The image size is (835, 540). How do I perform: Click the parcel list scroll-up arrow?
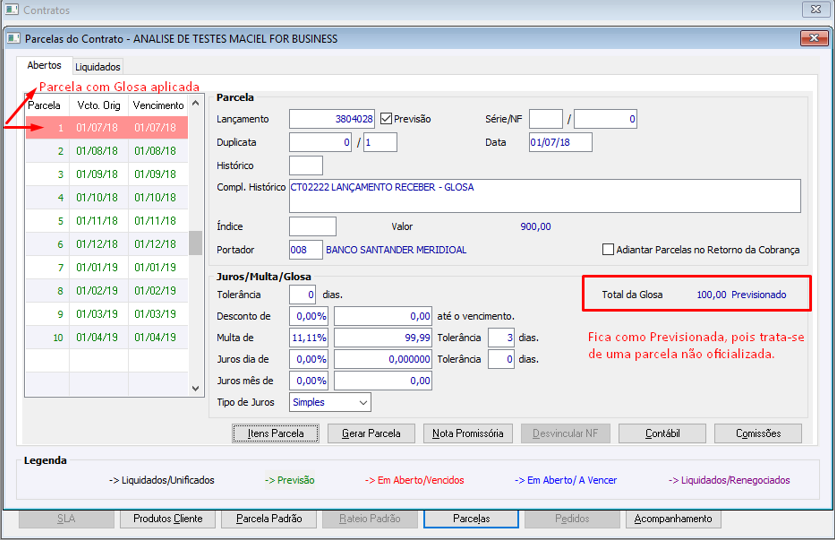(195, 103)
